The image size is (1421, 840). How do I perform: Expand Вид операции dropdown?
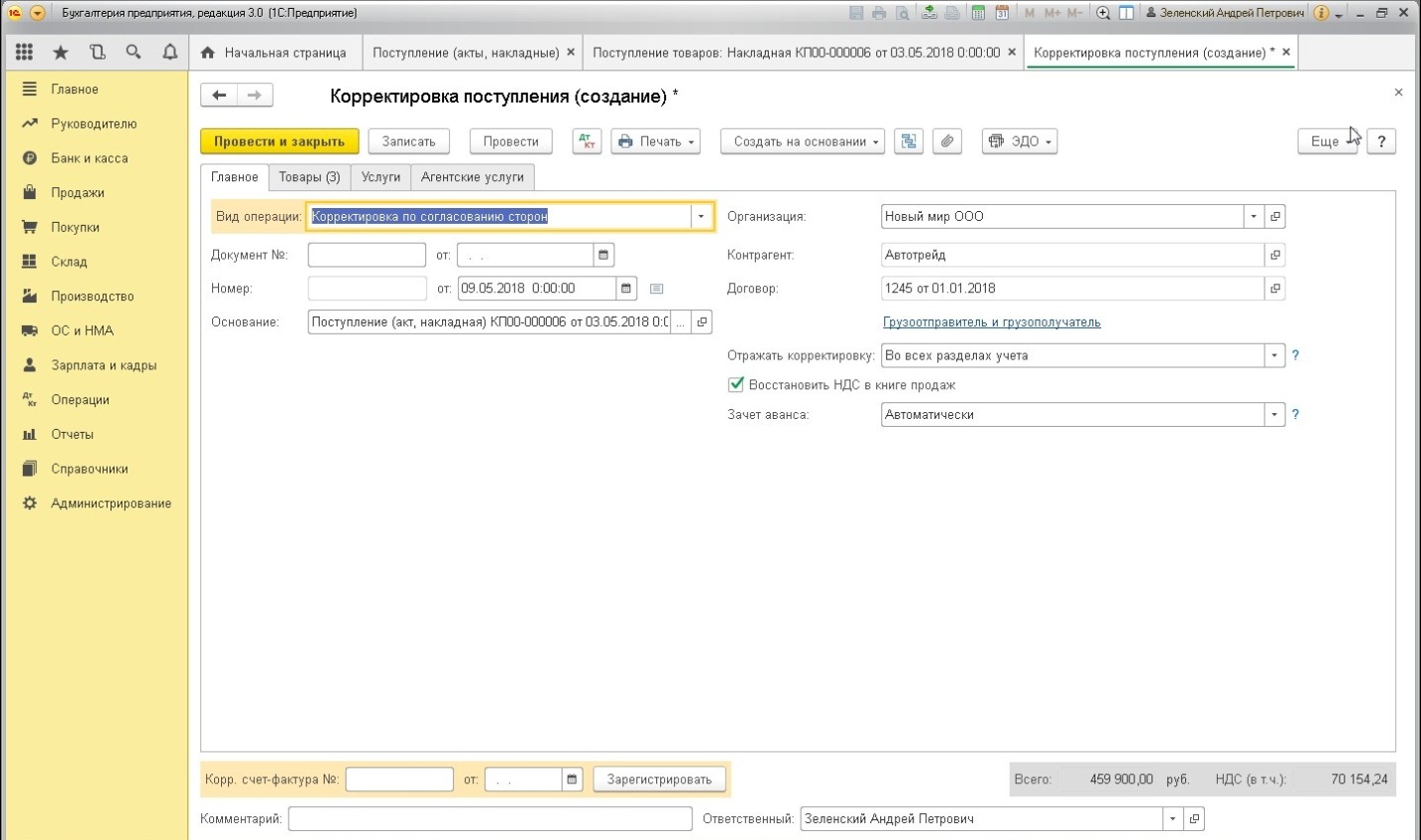pos(701,216)
